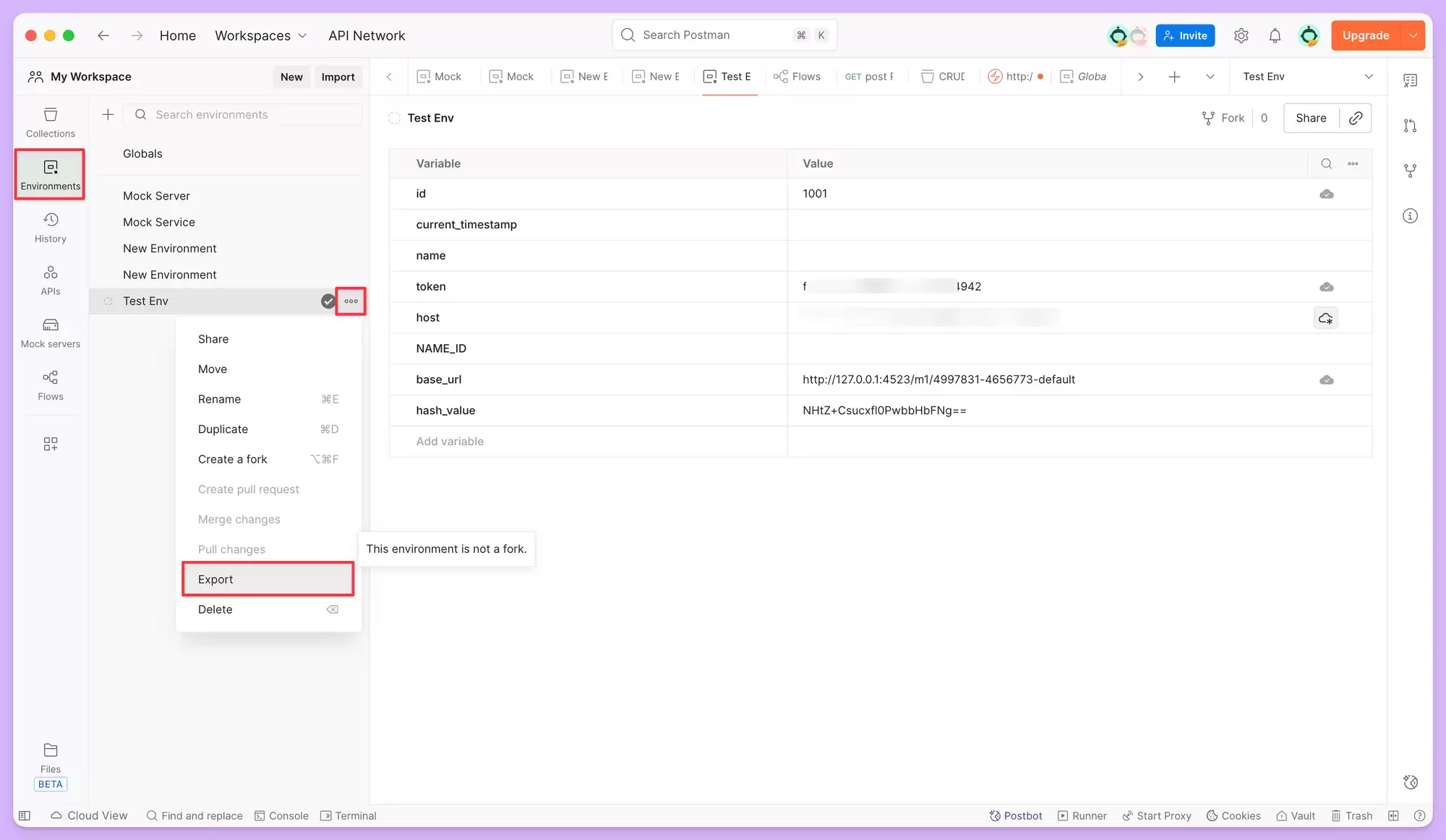Expand the Upgrade button dropdown arrow
The width and height of the screenshot is (1446, 840).
coord(1413,35)
